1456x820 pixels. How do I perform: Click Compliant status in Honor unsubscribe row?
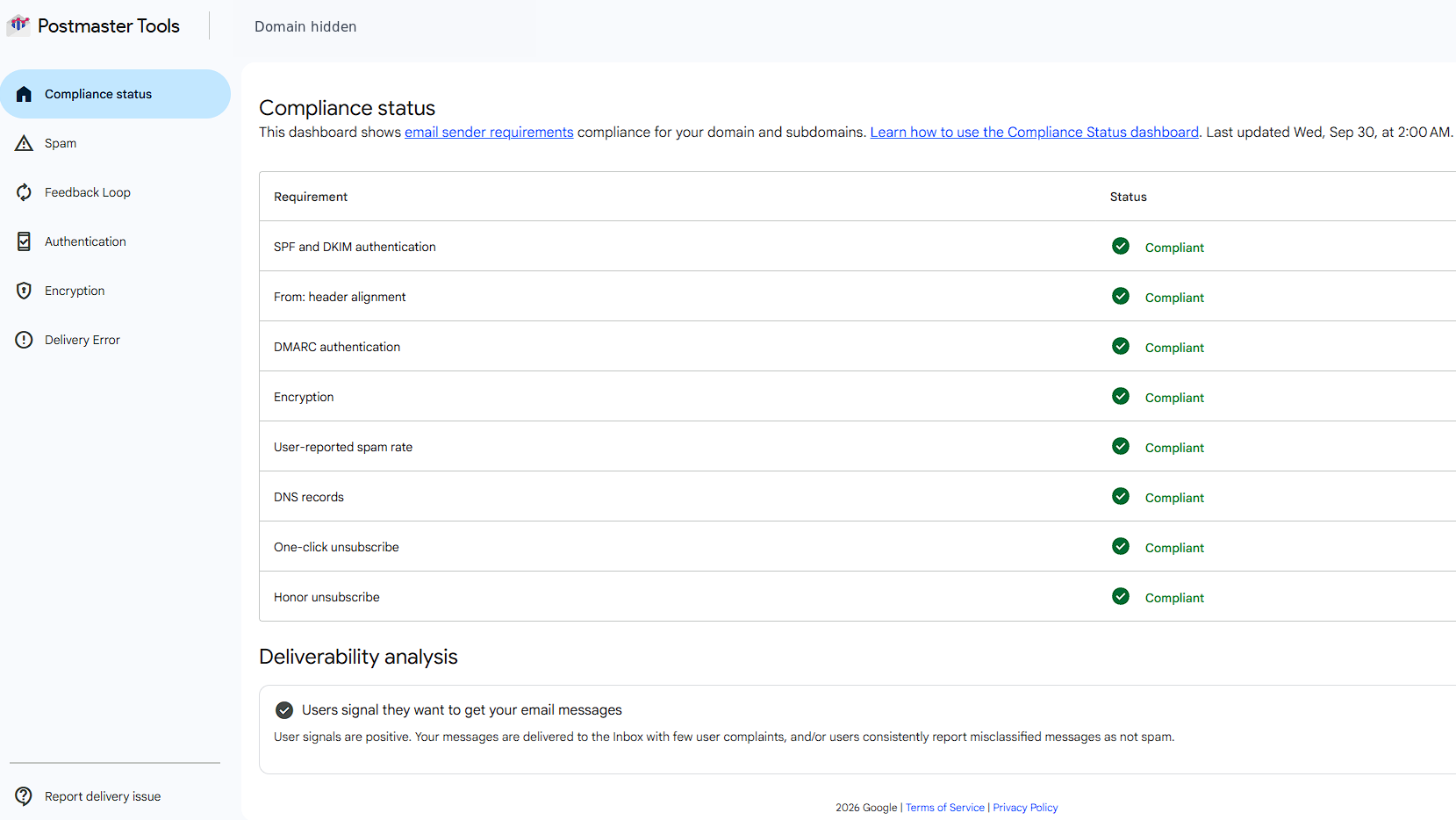(x=1174, y=598)
